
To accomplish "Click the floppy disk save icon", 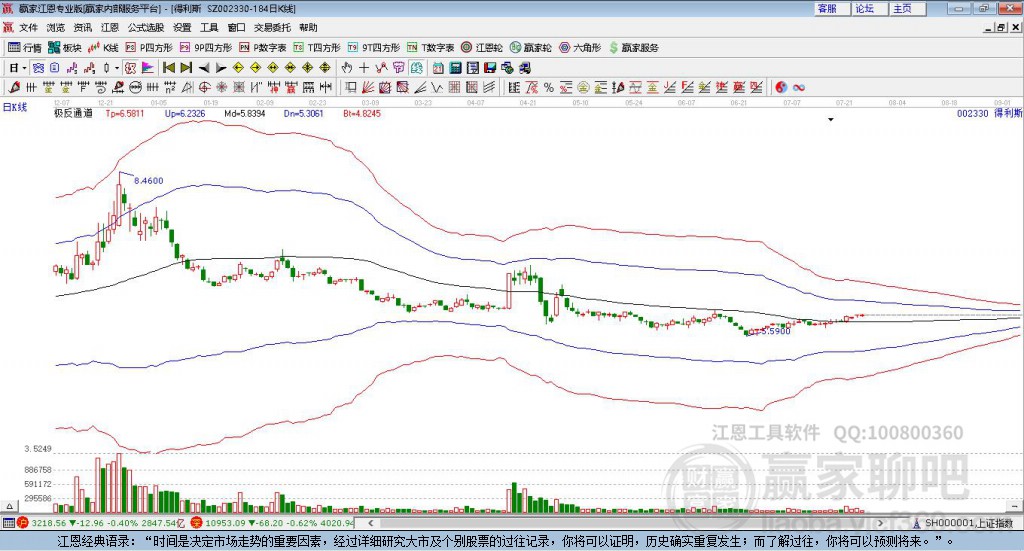I will pos(490,68).
